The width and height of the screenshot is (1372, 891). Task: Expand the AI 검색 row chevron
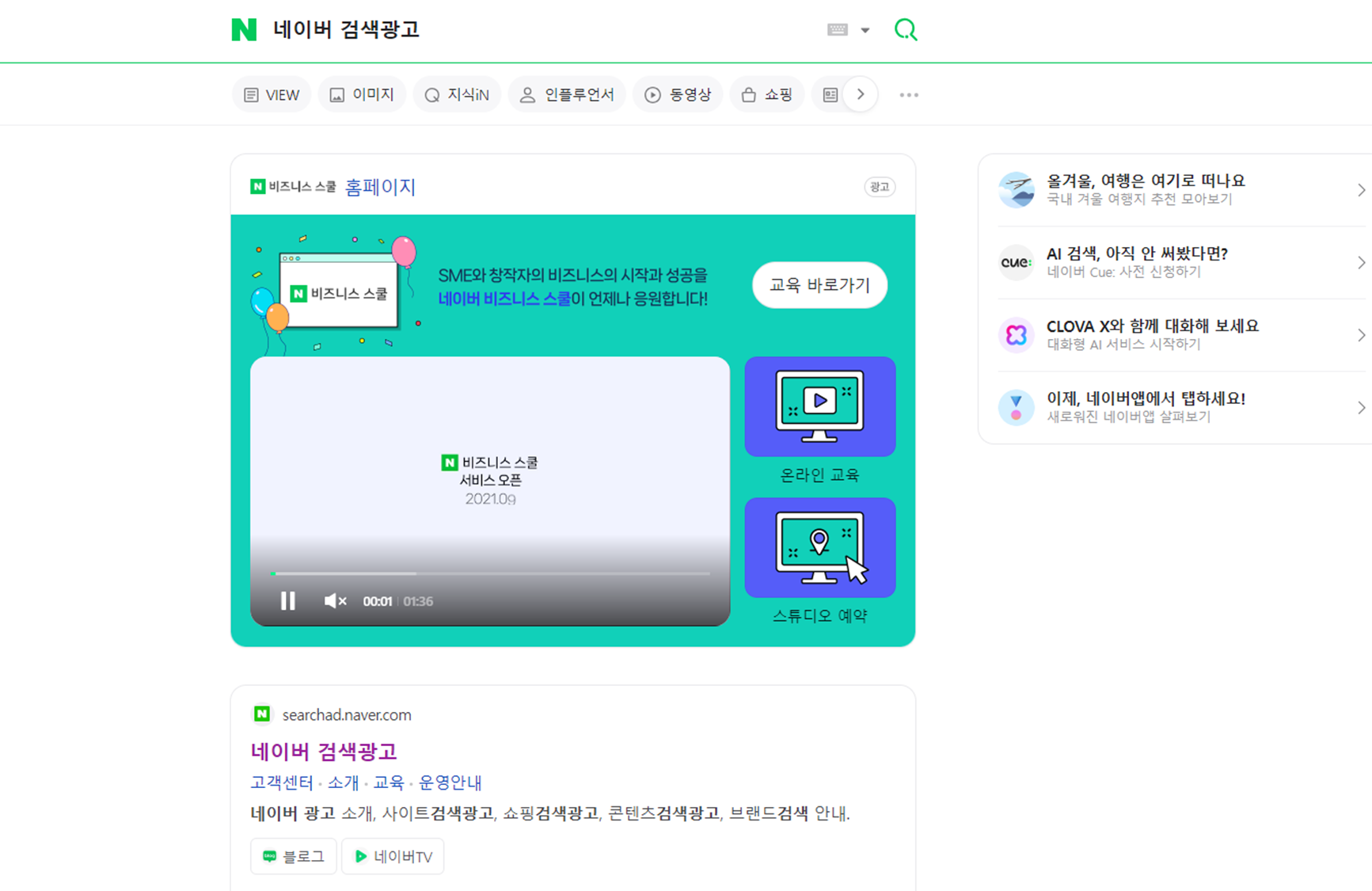click(1361, 262)
